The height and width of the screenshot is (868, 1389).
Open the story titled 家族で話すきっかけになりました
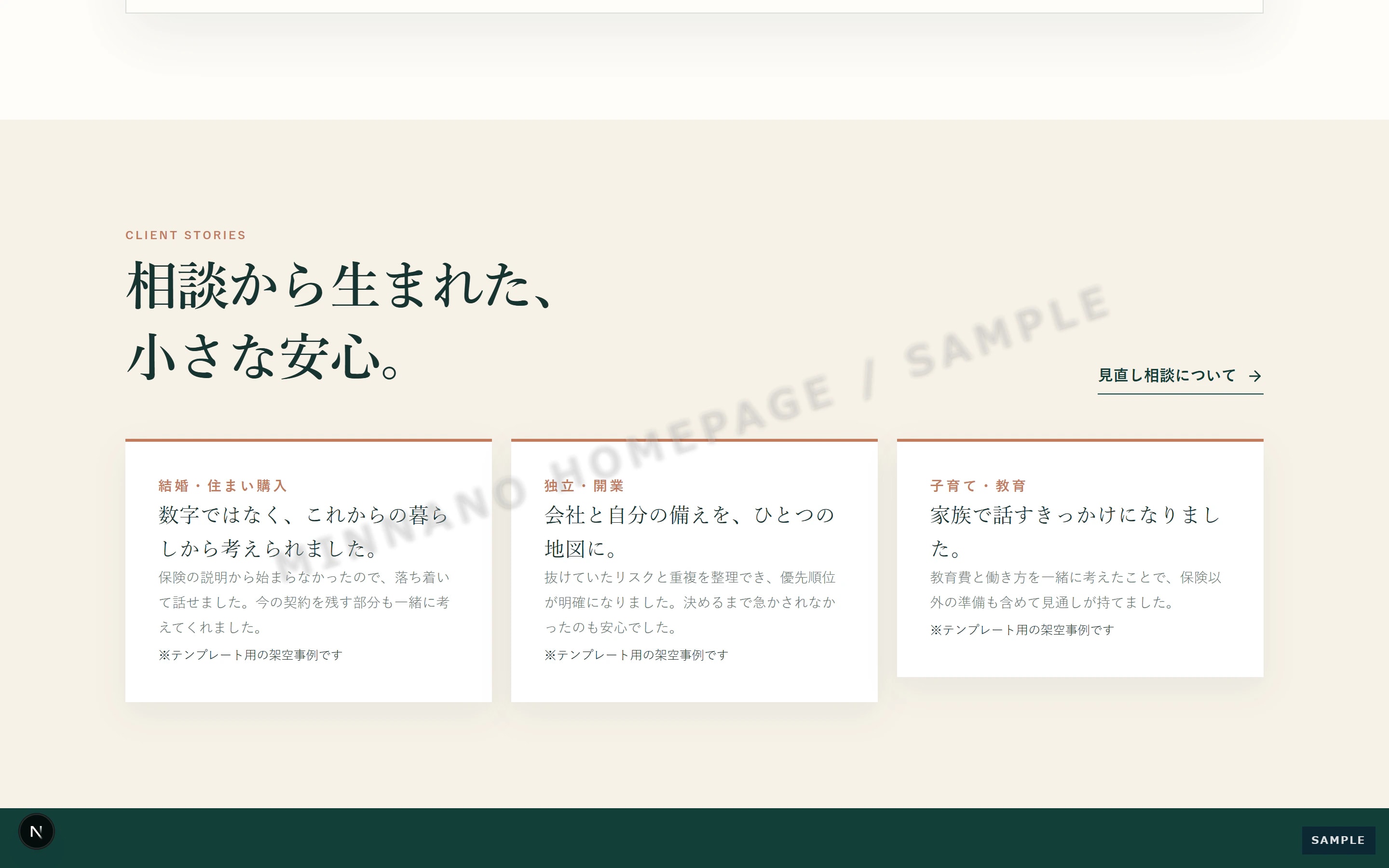click(x=1075, y=531)
